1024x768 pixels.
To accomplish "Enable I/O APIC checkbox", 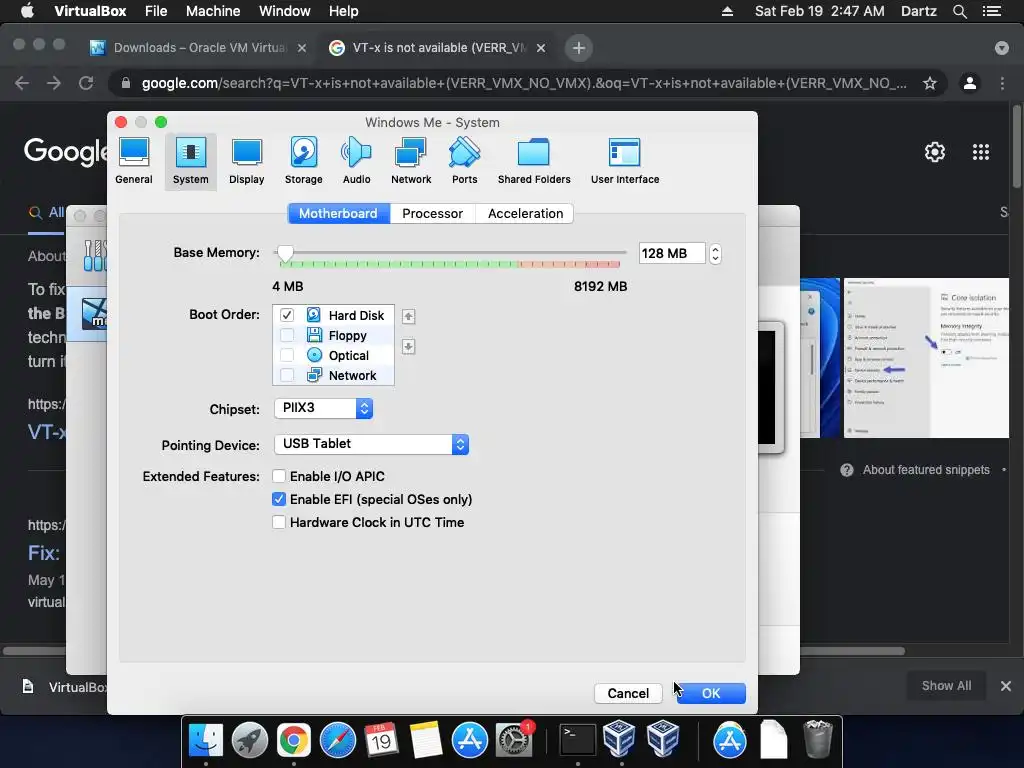I will pyautogui.click(x=279, y=476).
